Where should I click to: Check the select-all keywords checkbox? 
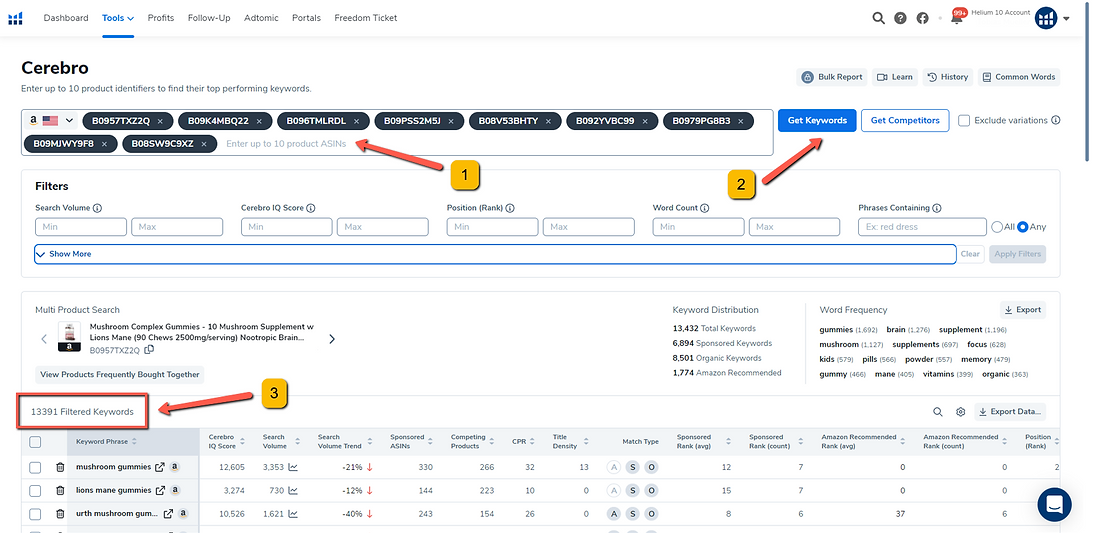[36, 442]
